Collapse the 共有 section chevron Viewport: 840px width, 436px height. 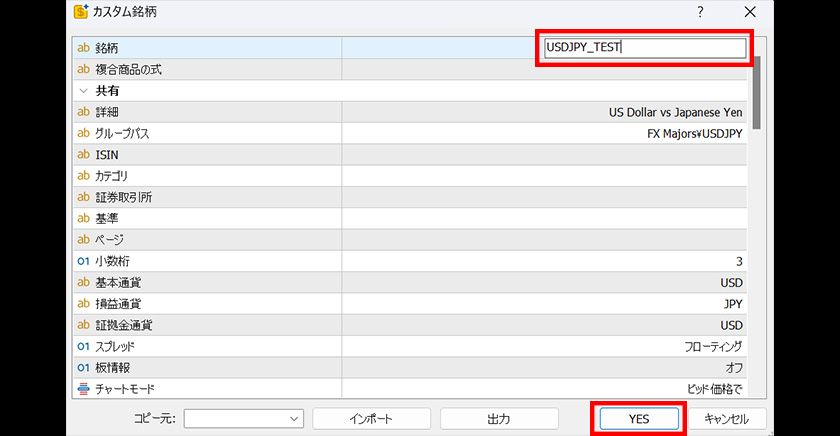pos(83,91)
